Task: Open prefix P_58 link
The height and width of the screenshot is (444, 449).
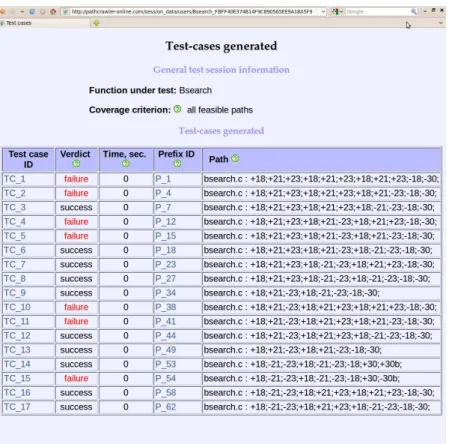Action: [165, 393]
